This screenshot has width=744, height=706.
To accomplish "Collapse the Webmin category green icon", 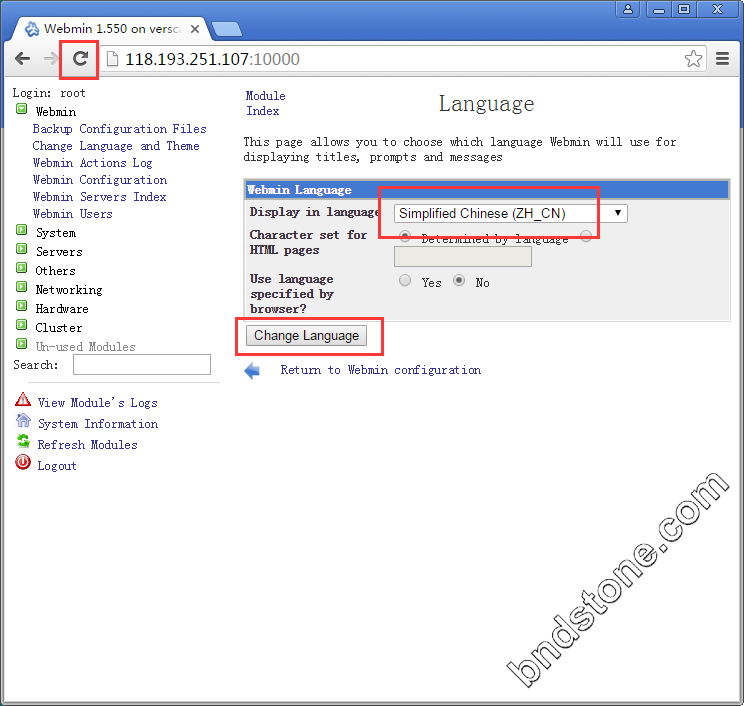I will click(x=21, y=109).
